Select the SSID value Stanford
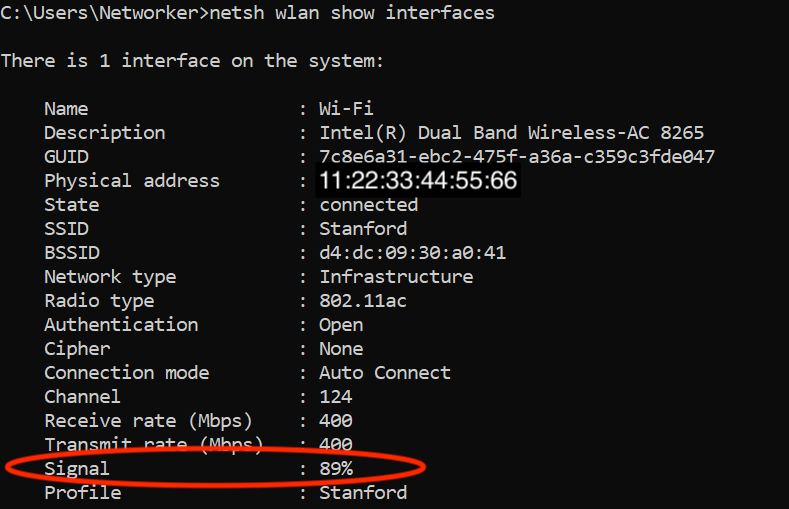The image size is (789, 509). pyautogui.click(x=363, y=229)
